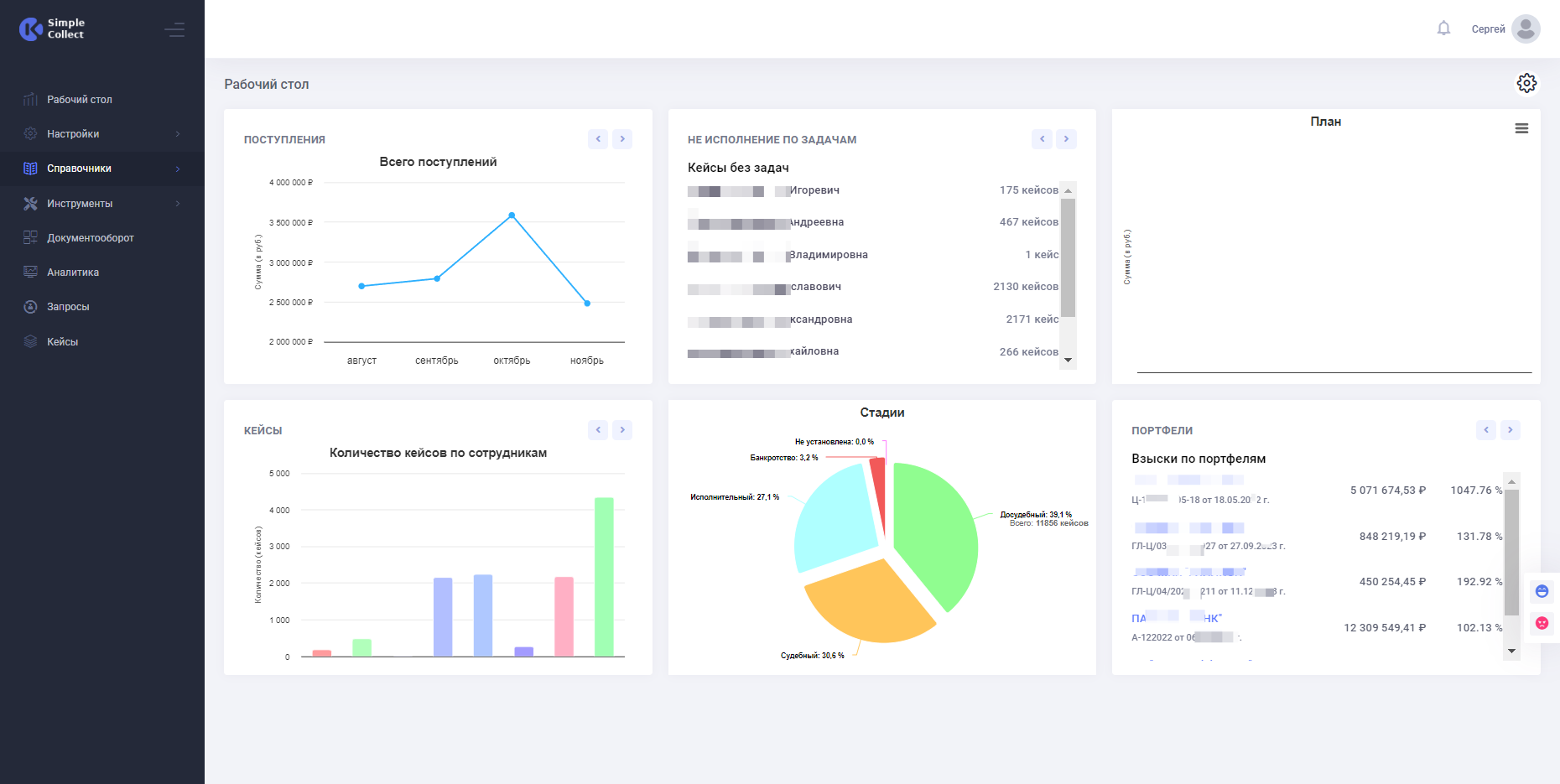Click down arrow of Кейсы без задач scrollbar
The image size is (1560, 784).
1068,361
